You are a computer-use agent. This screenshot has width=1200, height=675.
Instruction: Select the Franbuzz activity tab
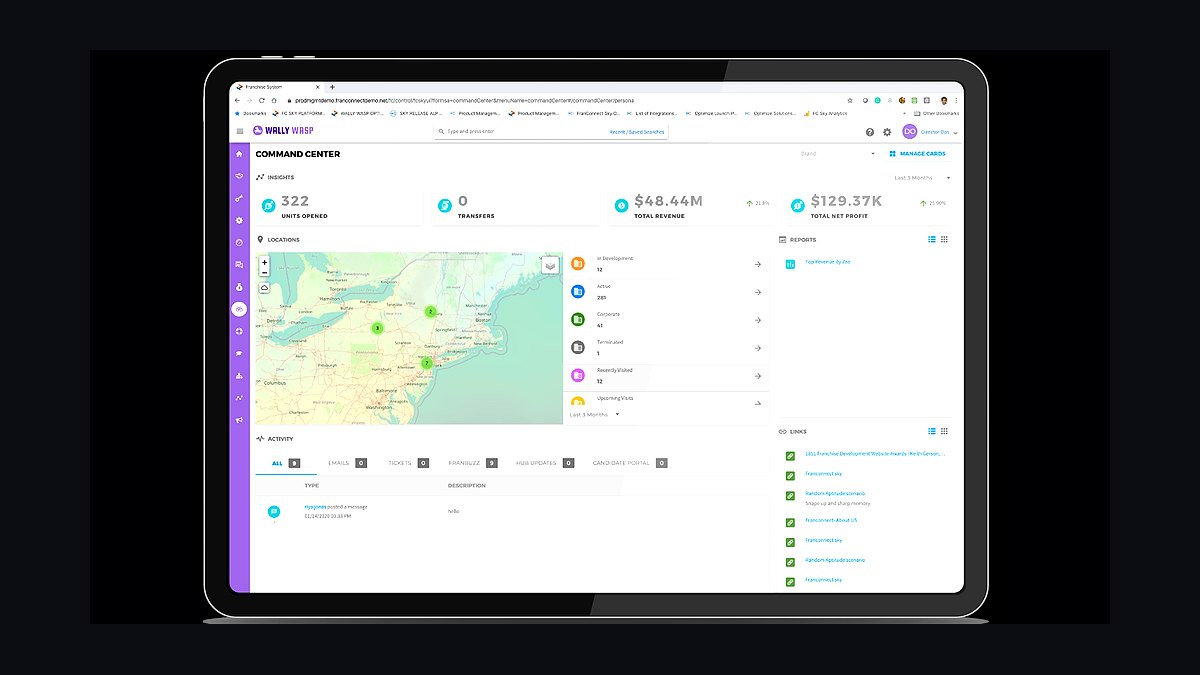point(472,463)
